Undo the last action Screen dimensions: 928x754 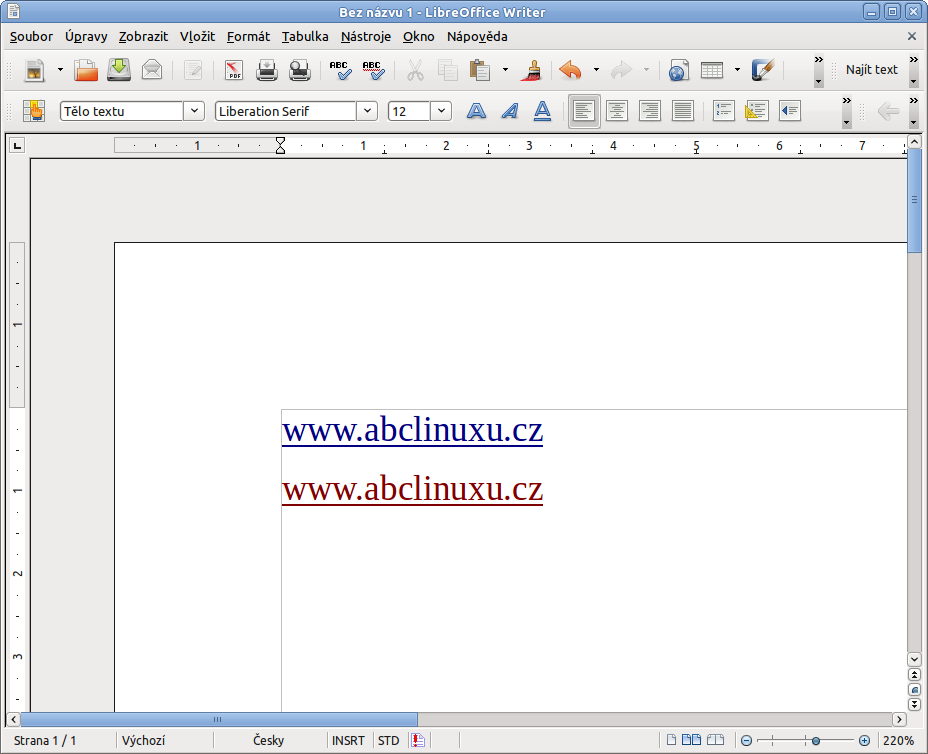[x=571, y=70]
